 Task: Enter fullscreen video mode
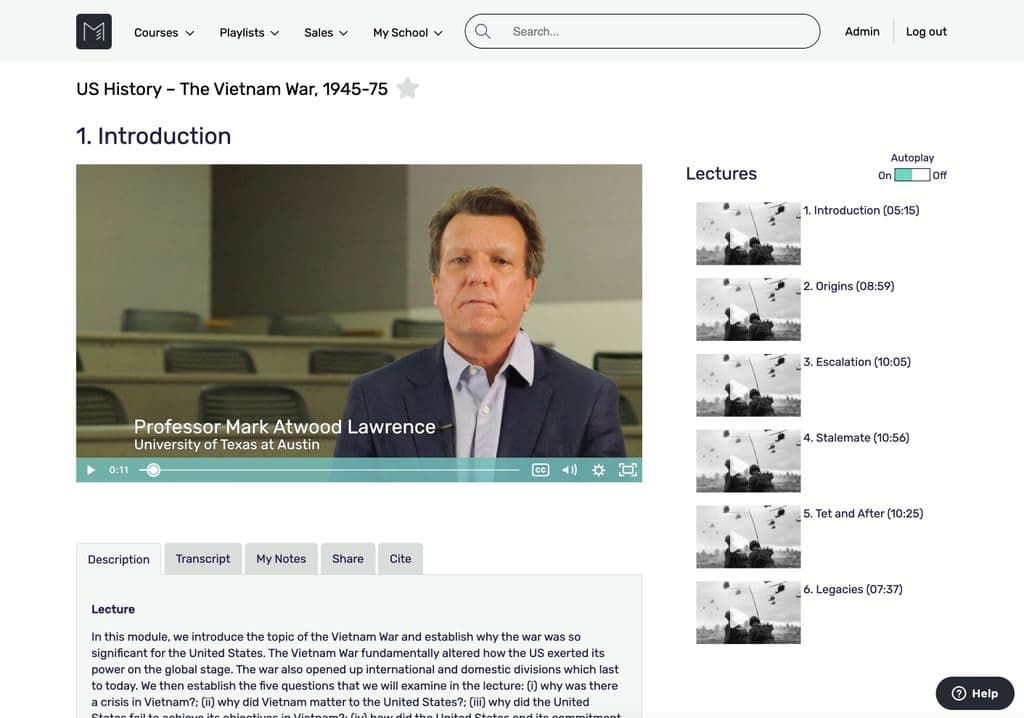627,470
